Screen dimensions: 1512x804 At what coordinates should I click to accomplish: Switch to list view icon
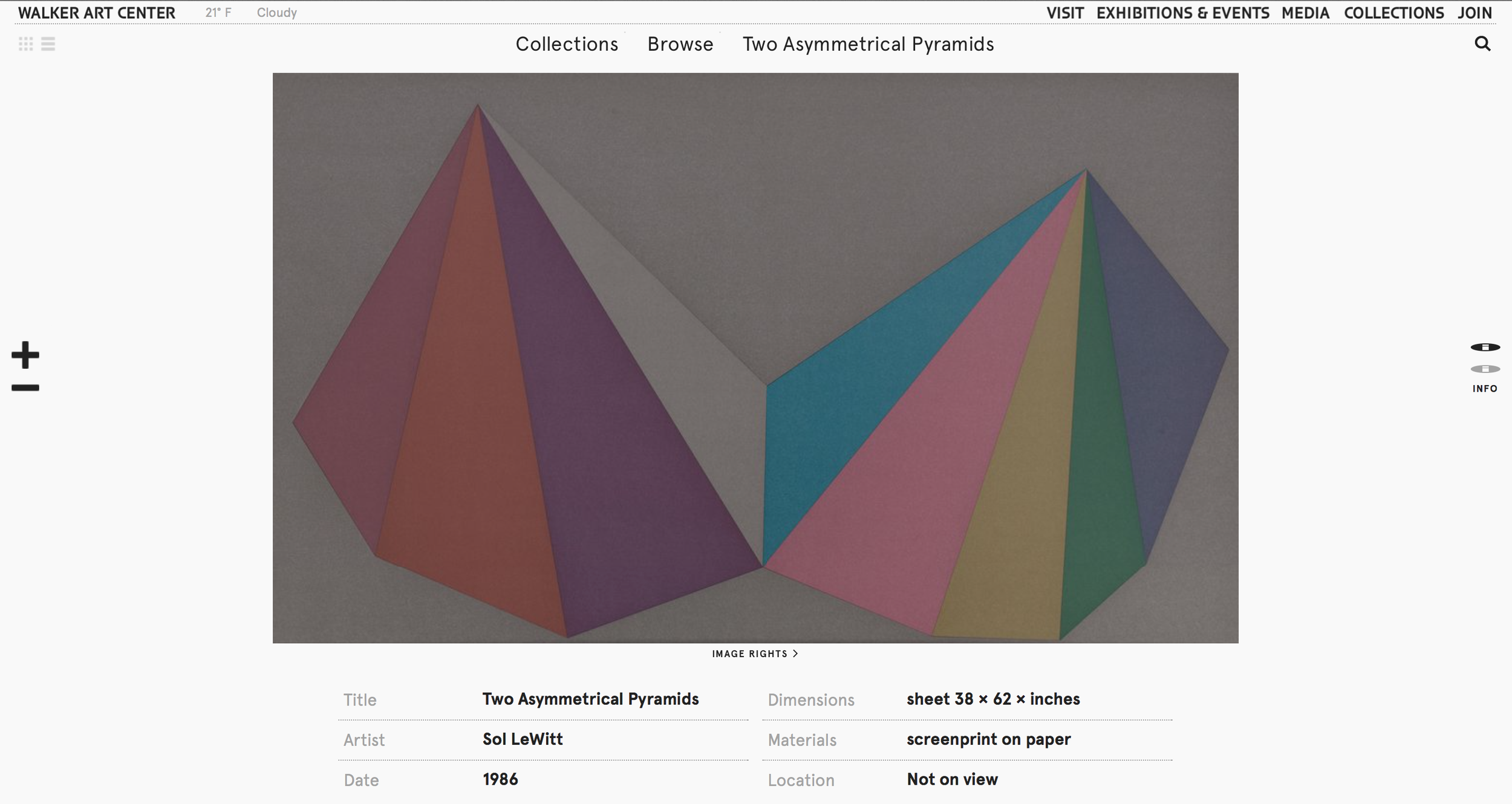click(48, 44)
